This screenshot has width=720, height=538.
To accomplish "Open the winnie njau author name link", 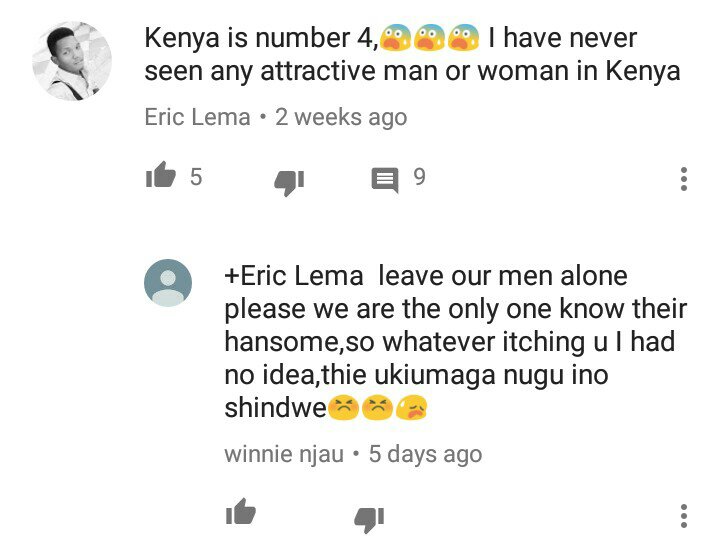I will click(x=284, y=454).
